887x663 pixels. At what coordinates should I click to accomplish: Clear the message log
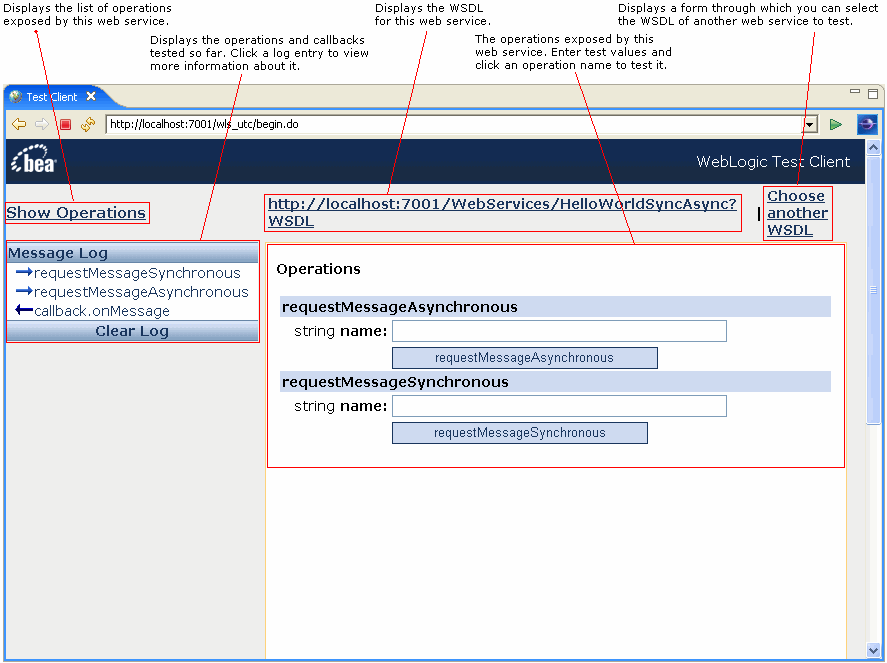132,331
